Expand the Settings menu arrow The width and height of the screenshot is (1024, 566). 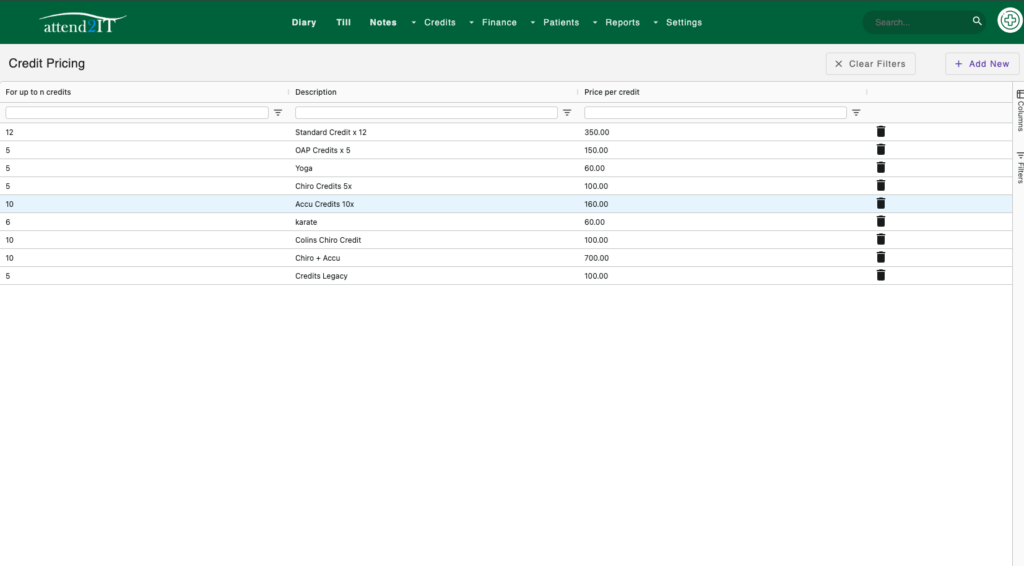656,22
